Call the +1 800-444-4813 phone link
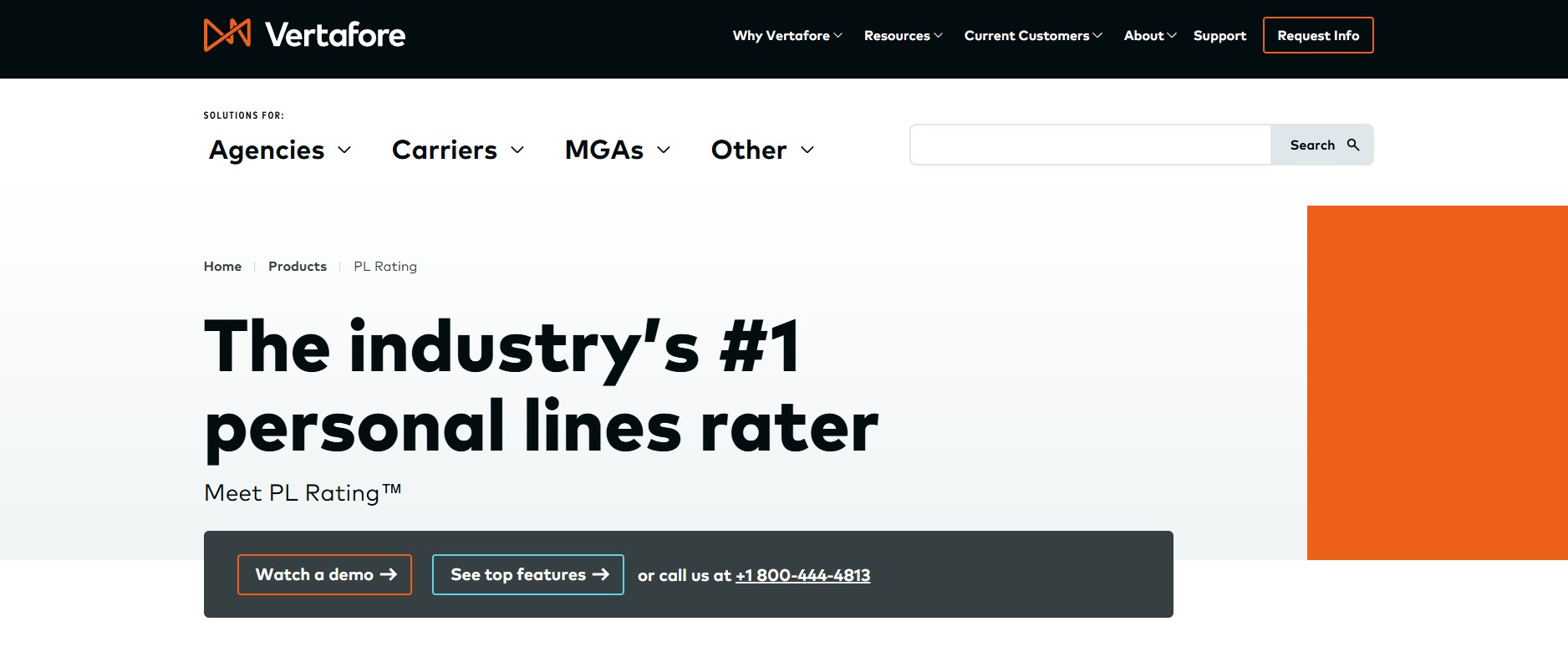The width and height of the screenshot is (1568, 647). (802, 575)
